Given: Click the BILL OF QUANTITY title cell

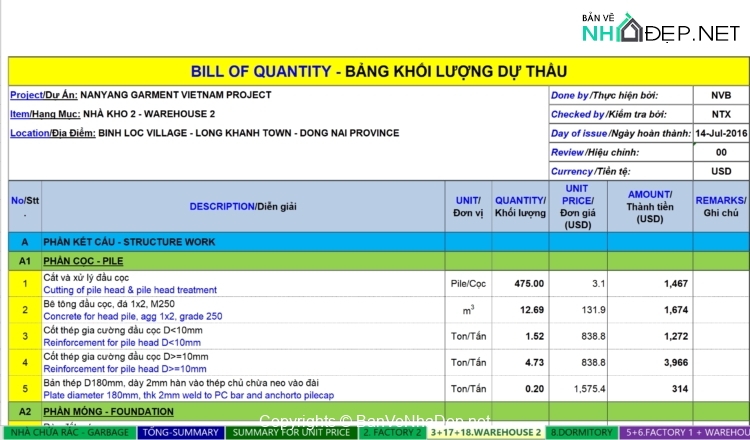Looking at the screenshot, I should (378, 71).
